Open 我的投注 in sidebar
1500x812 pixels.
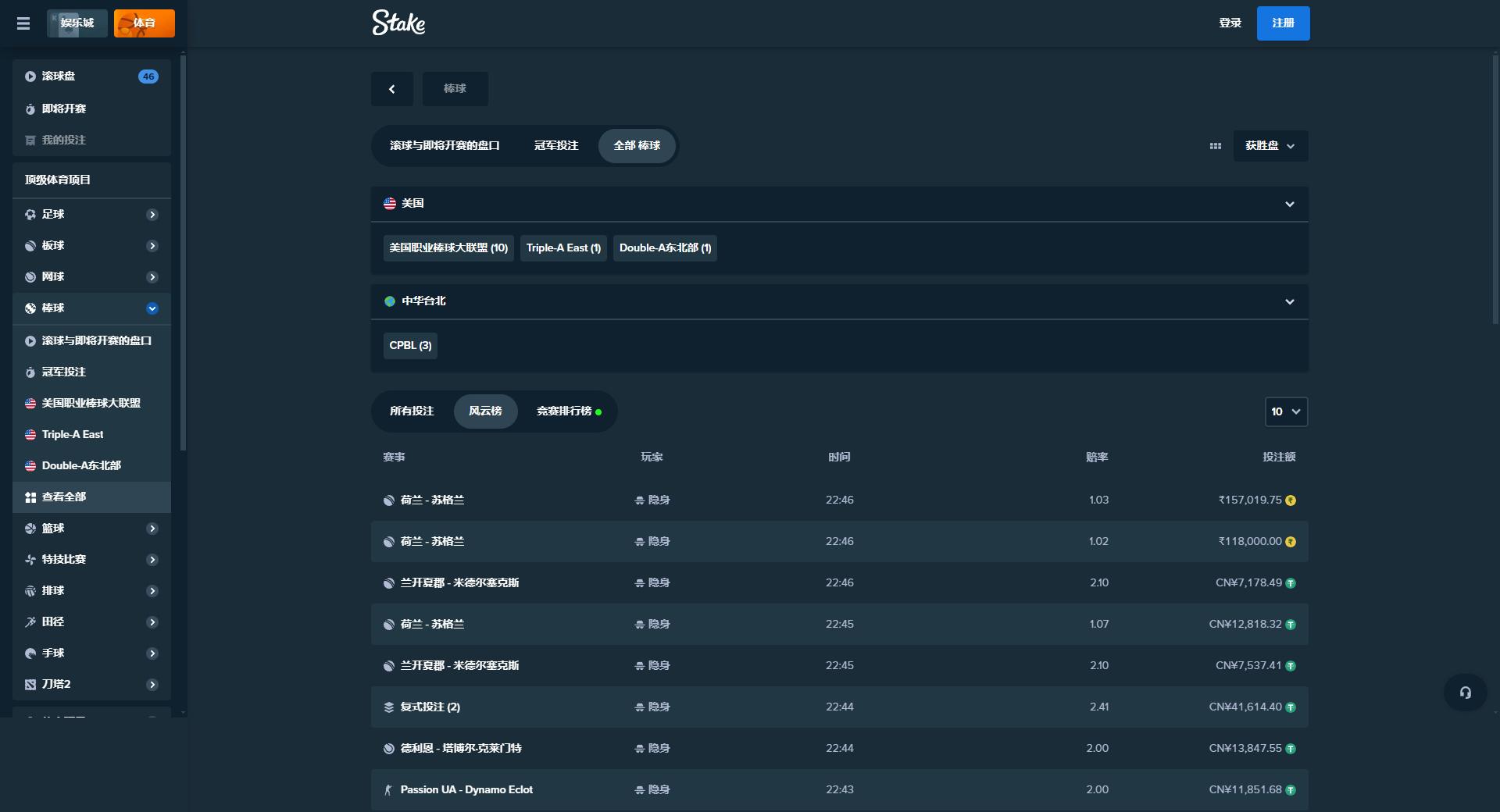point(92,141)
